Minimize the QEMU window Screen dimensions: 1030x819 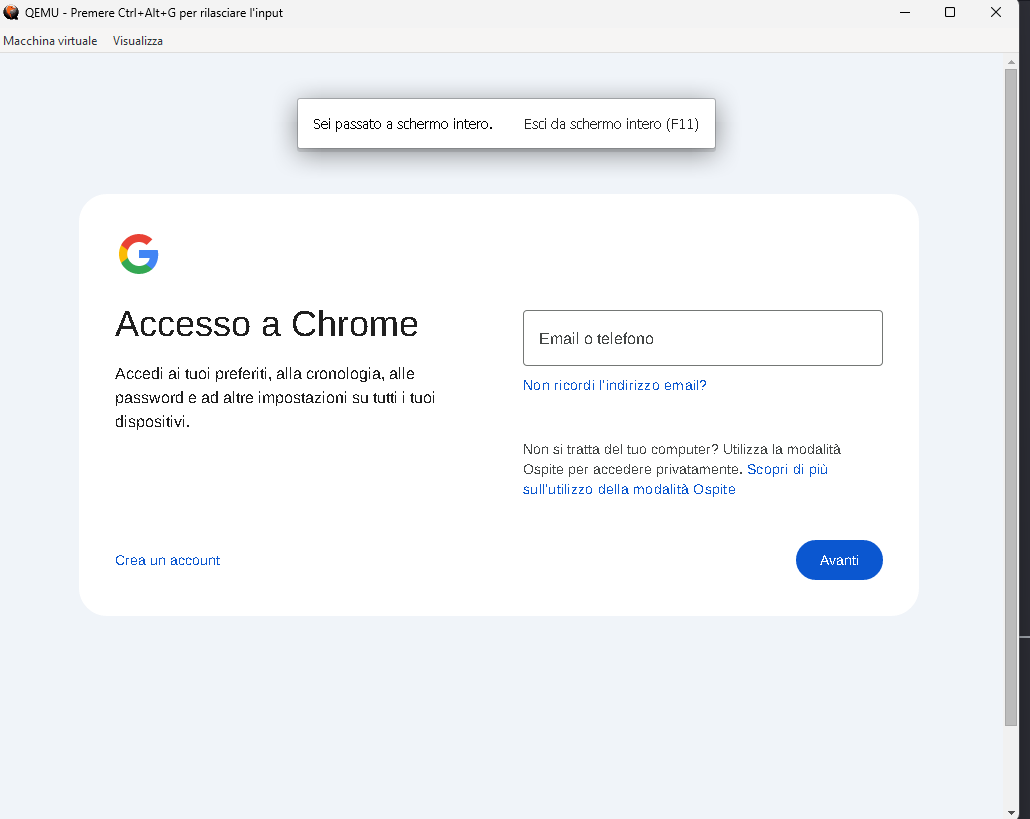pyautogui.click(x=905, y=12)
